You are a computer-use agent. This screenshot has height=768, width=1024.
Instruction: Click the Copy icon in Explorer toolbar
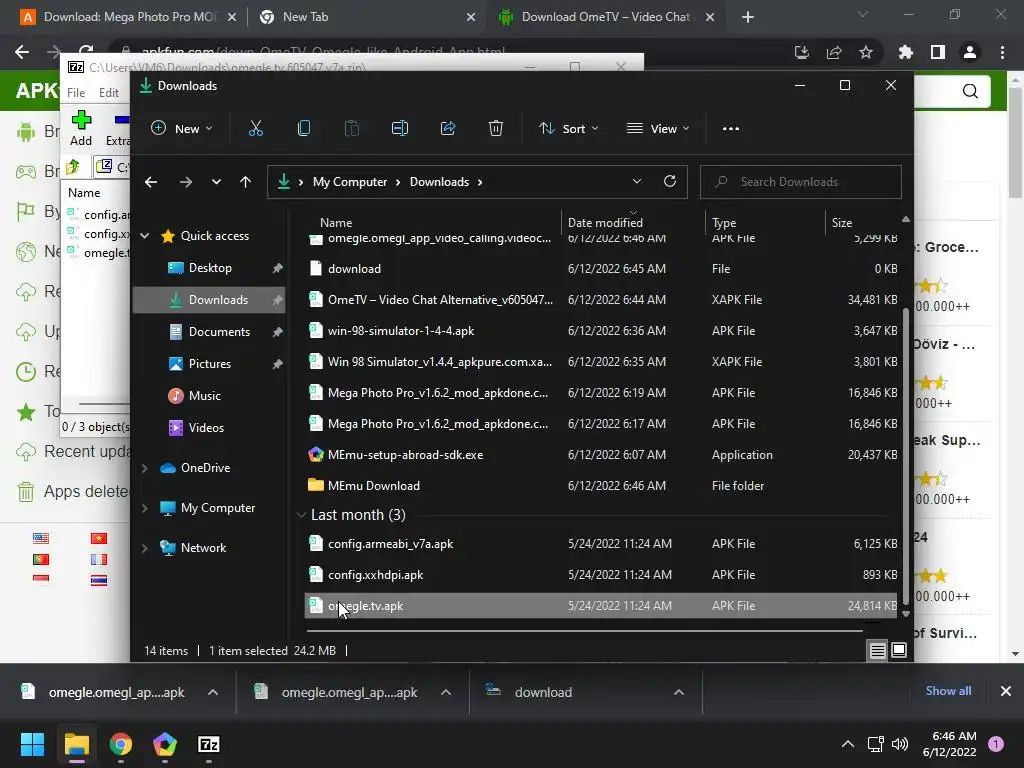click(304, 129)
